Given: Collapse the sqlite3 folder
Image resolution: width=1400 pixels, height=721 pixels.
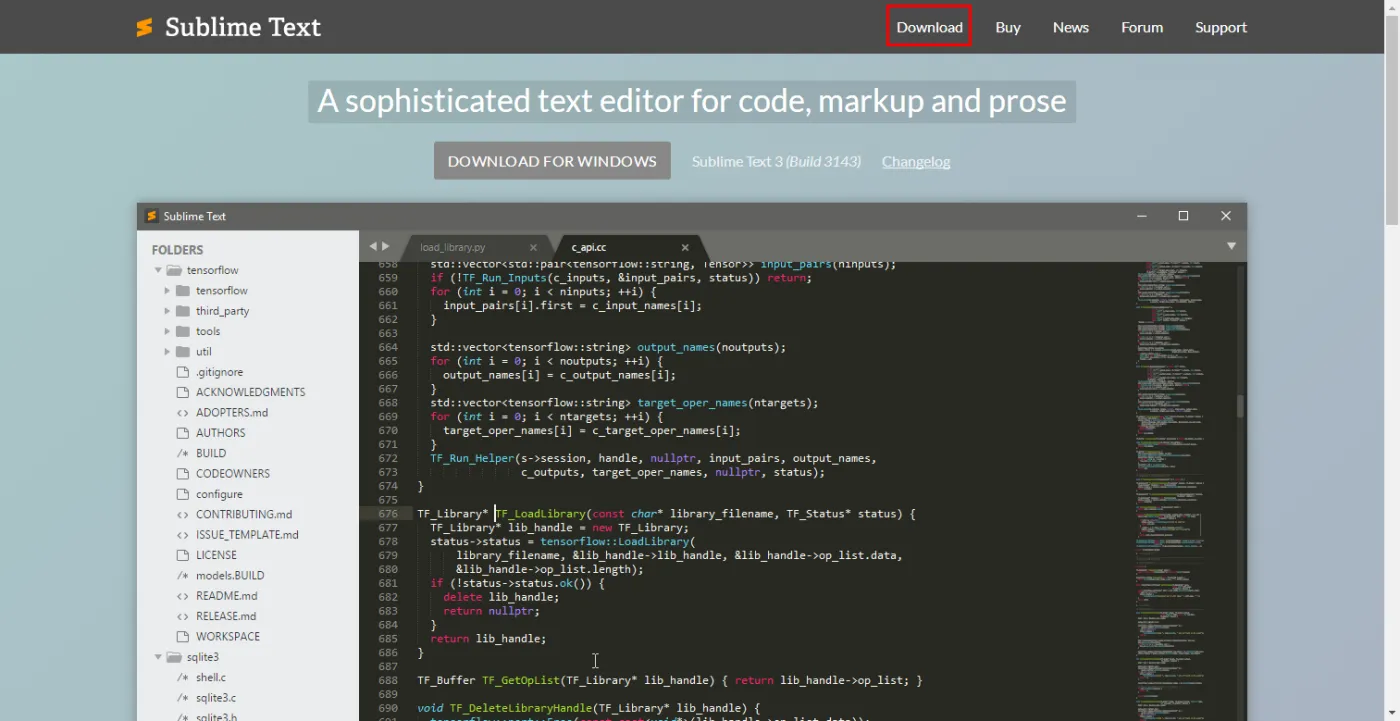Looking at the screenshot, I should tap(158, 657).
